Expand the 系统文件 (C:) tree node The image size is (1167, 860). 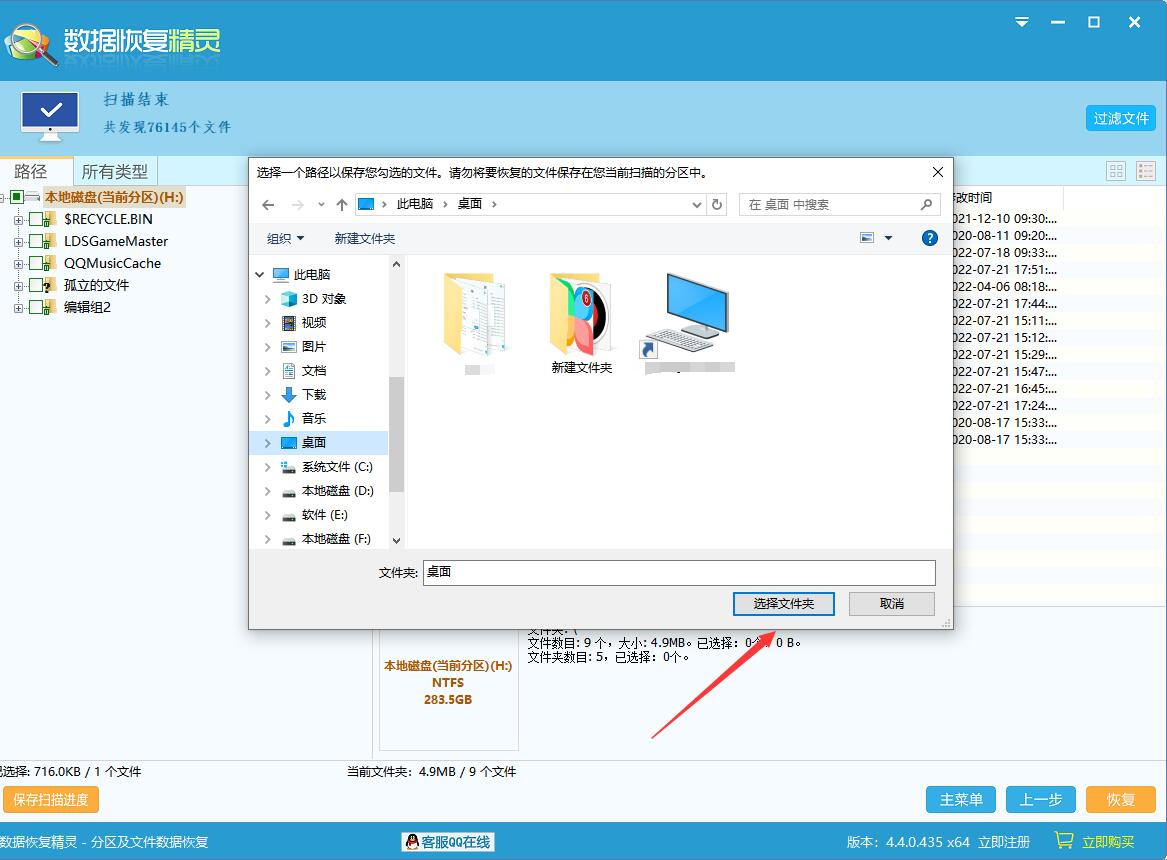coord(267,467)
